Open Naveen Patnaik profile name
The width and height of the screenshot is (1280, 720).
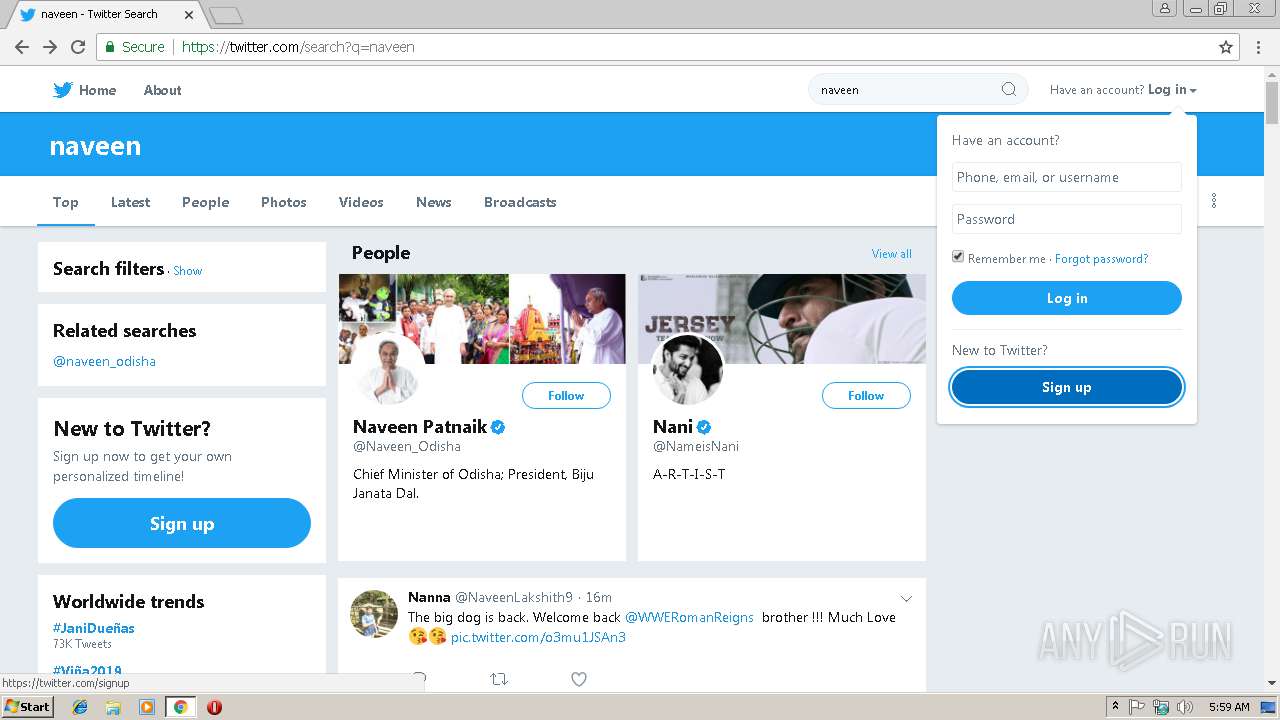420,427
